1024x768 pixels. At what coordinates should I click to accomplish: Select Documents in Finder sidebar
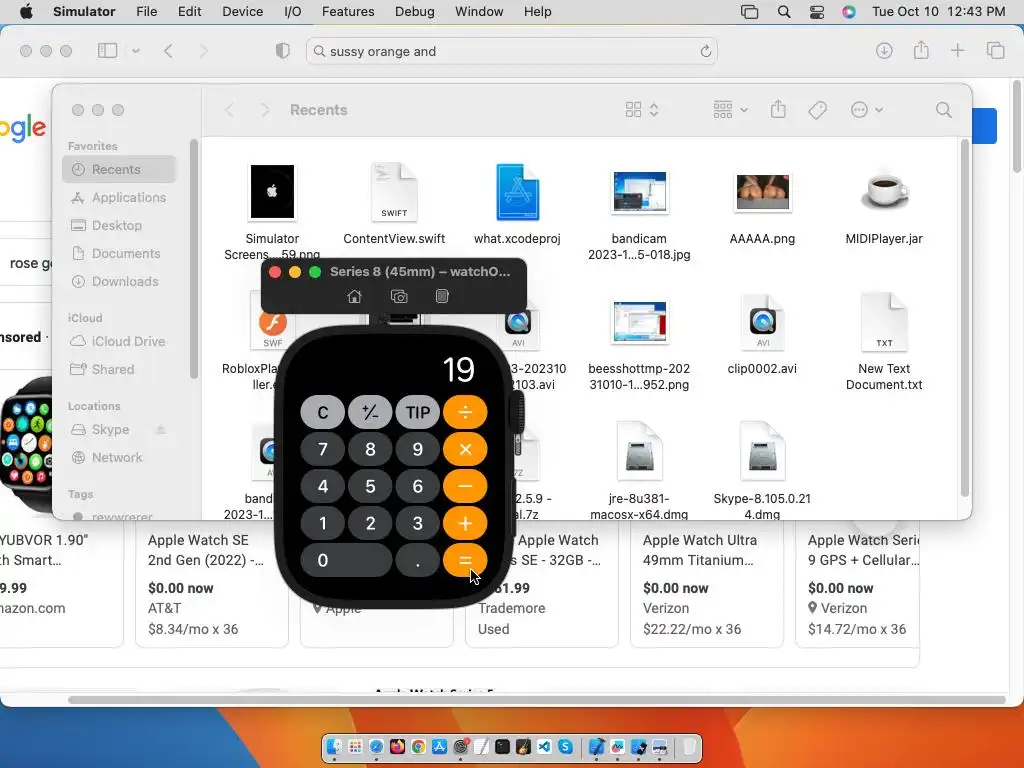coord(119,253)
